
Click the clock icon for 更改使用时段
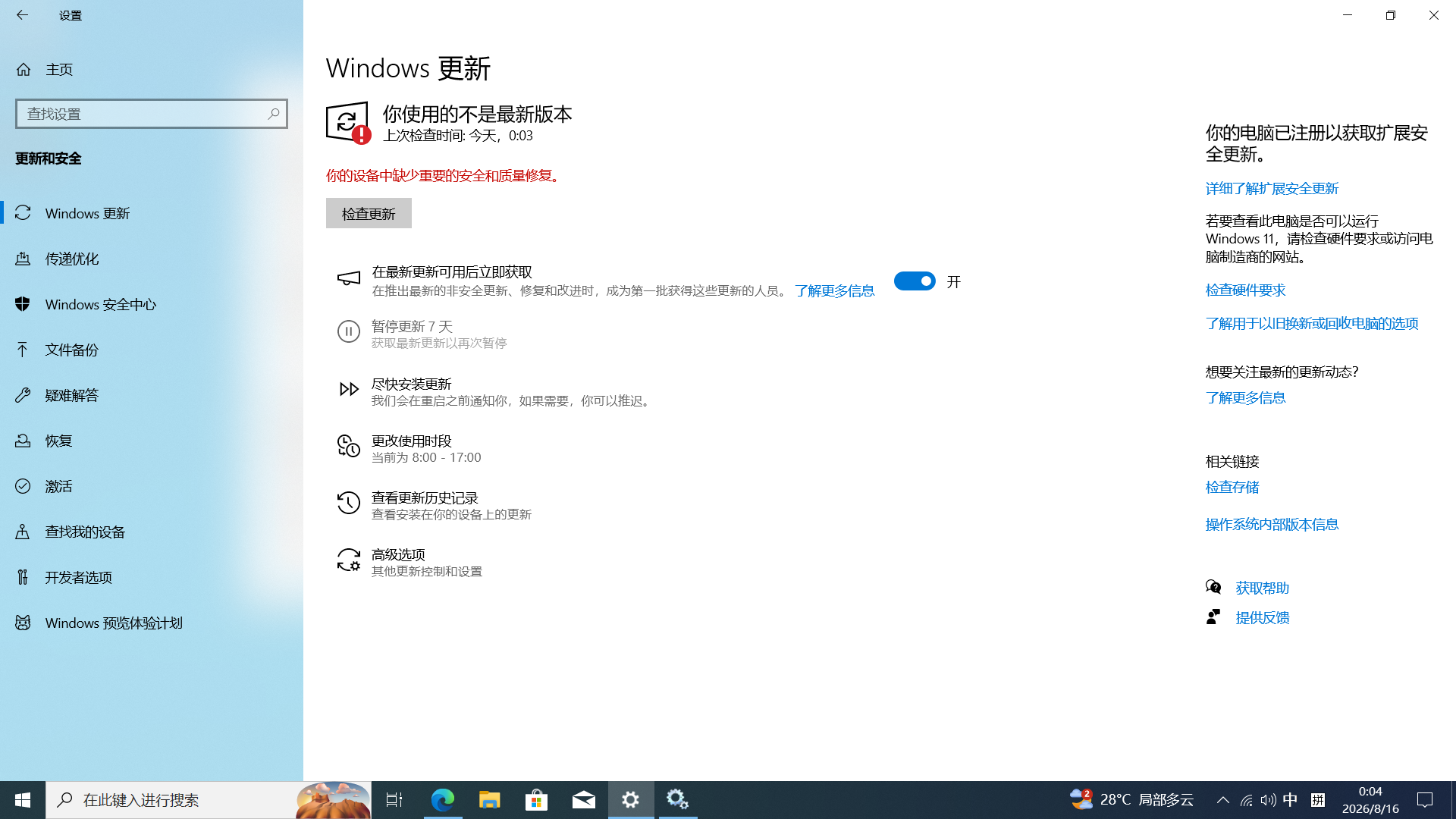point(349,446)
